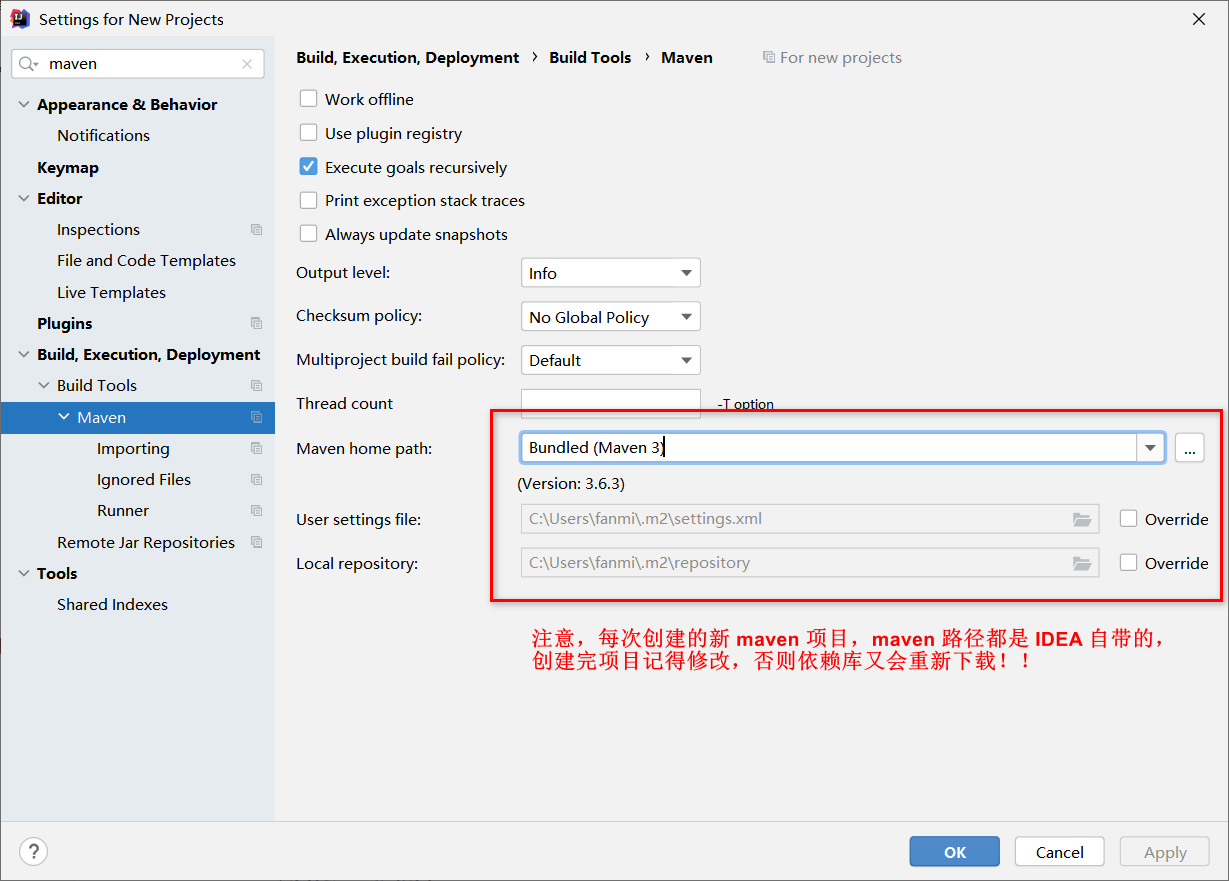Open the Keymap settings page
Viewport: 1229px width, 881px height.
coord(68,168)
